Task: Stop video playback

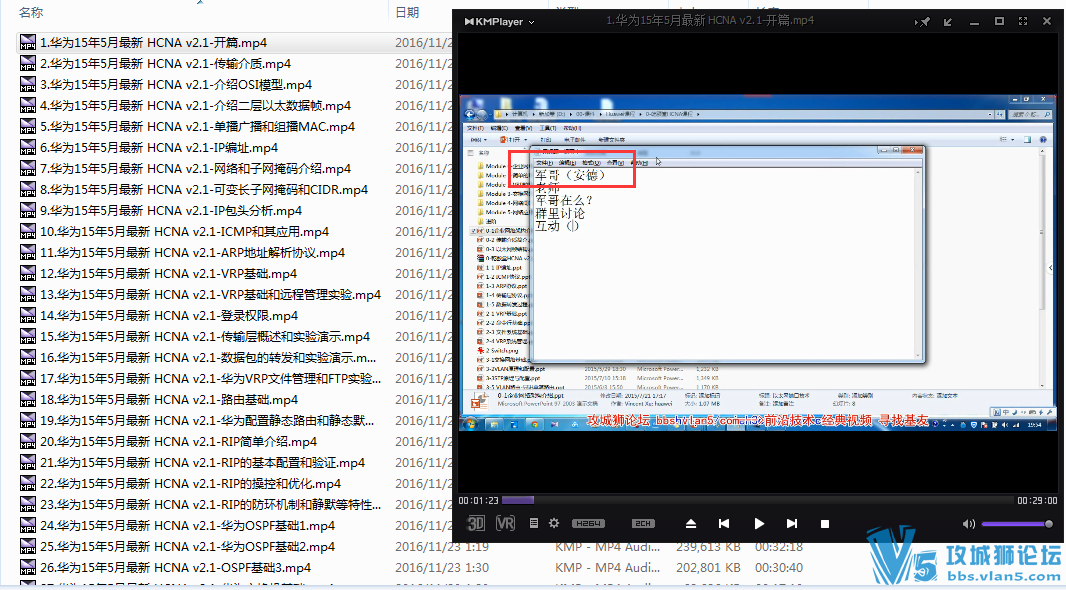Action: click(825, 524)
